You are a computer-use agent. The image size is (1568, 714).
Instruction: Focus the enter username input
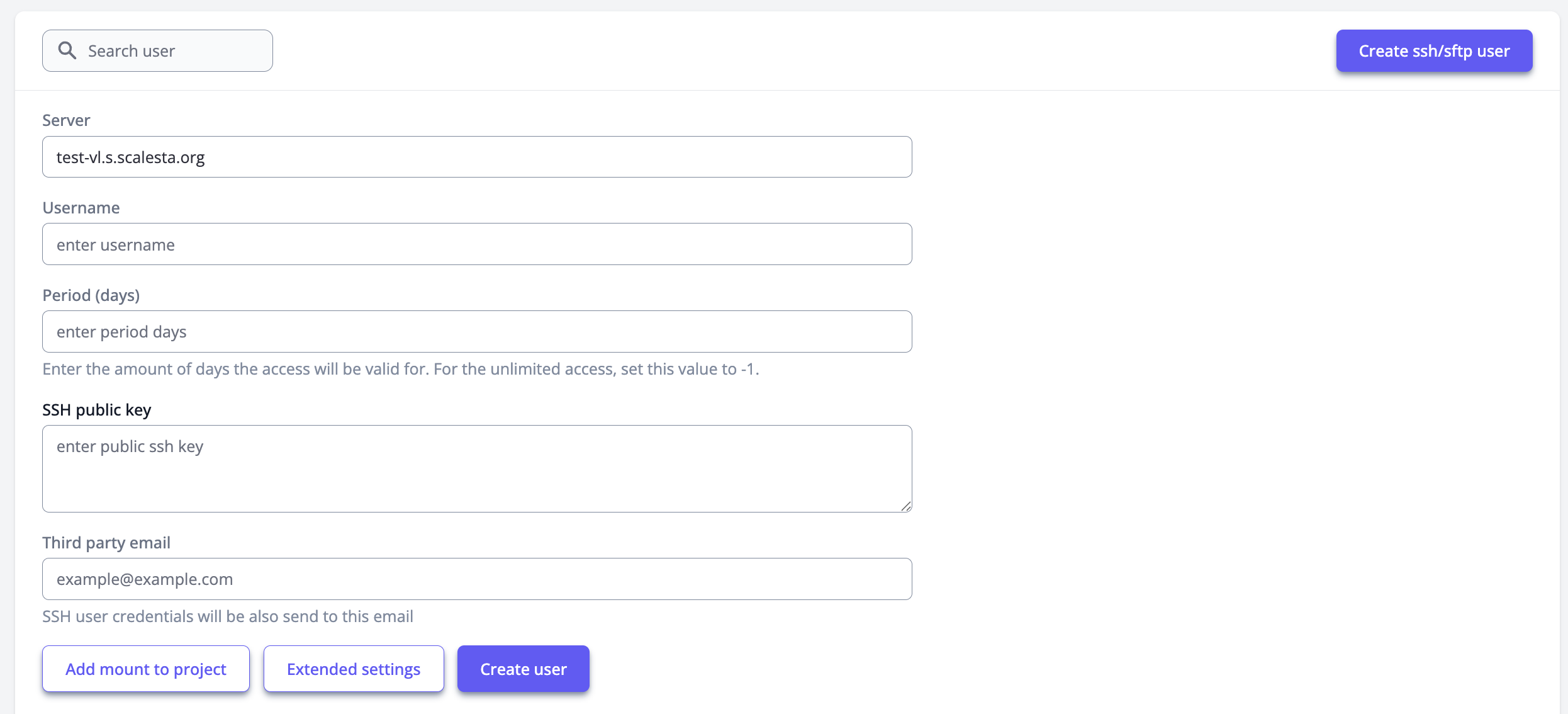coord(476,244)
